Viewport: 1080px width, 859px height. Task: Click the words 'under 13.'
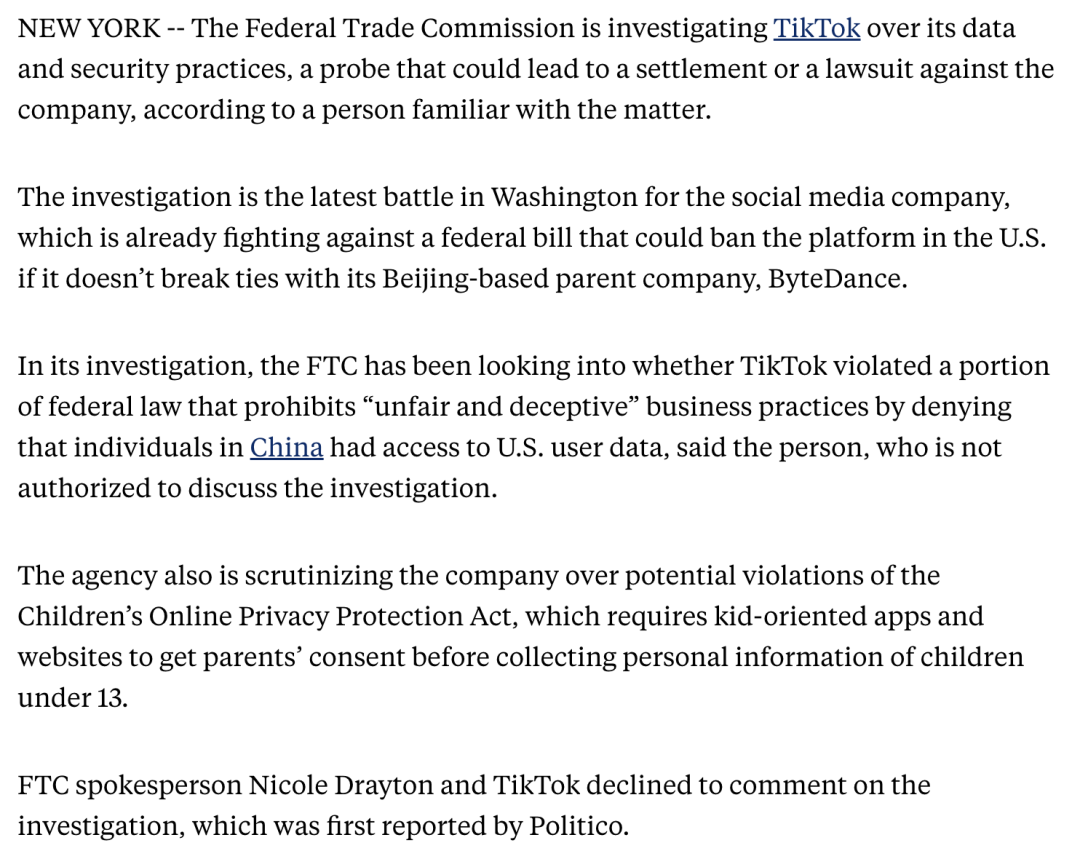[x=72, y=698]
